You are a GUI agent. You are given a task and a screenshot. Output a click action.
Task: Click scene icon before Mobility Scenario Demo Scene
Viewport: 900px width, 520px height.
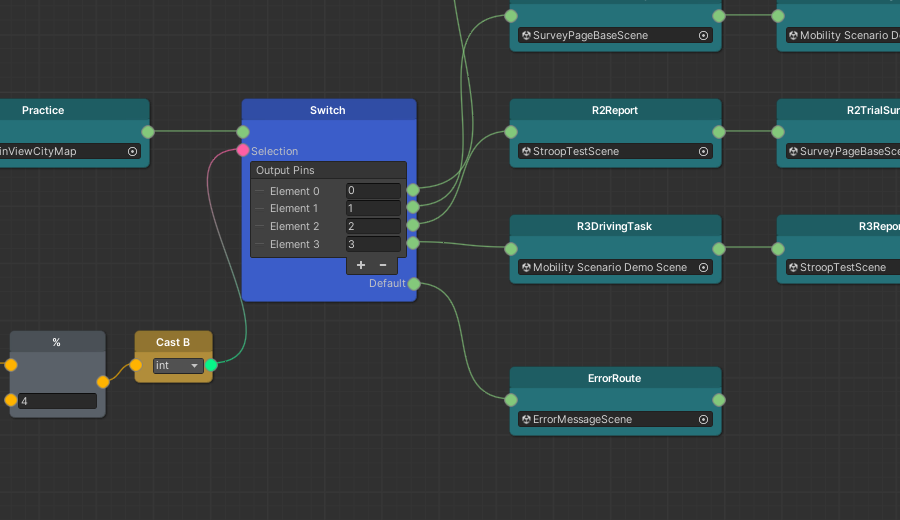[526, 267]
